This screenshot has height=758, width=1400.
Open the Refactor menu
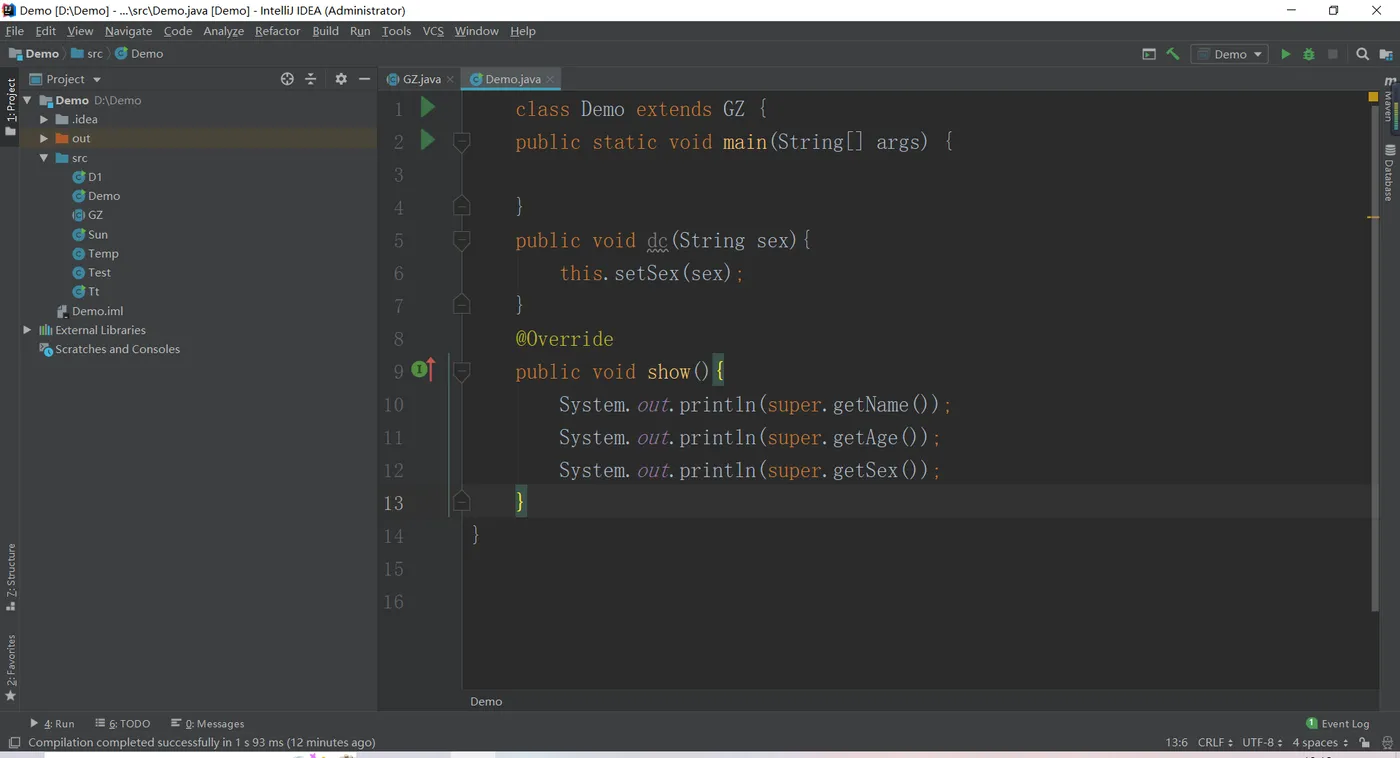(277, 31)
